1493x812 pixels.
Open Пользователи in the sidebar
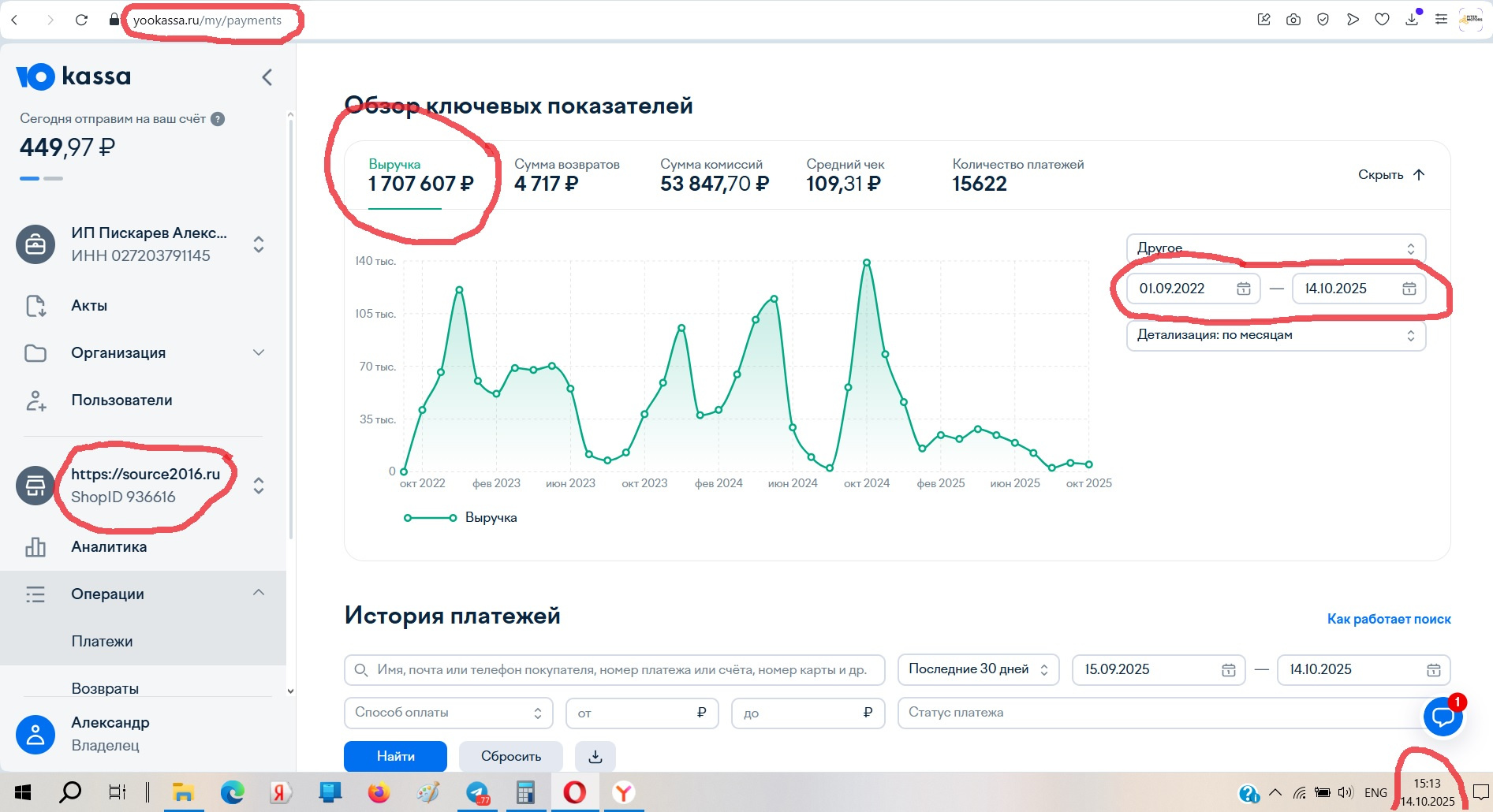click(121, 400)
